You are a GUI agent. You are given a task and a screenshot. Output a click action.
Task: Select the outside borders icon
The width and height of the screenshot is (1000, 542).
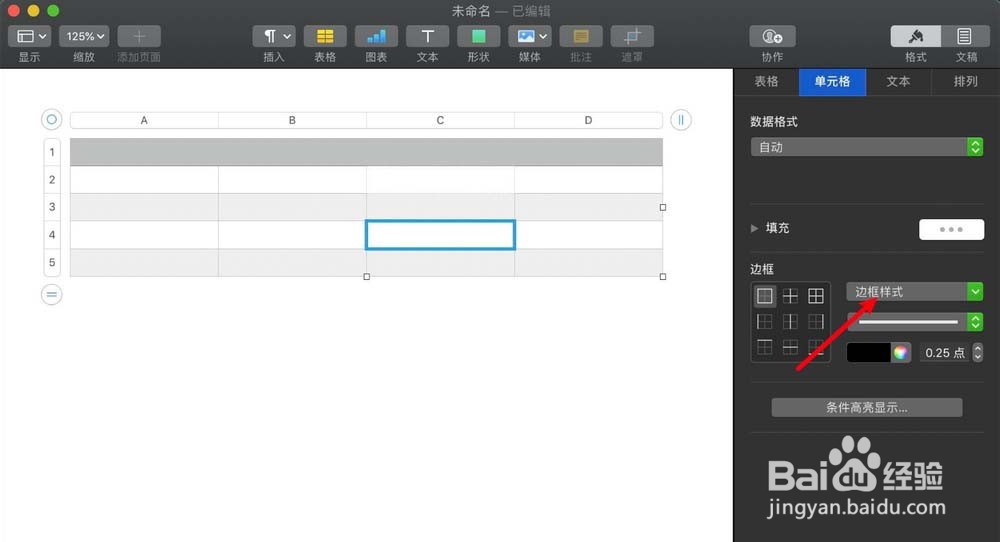point(765,296)
